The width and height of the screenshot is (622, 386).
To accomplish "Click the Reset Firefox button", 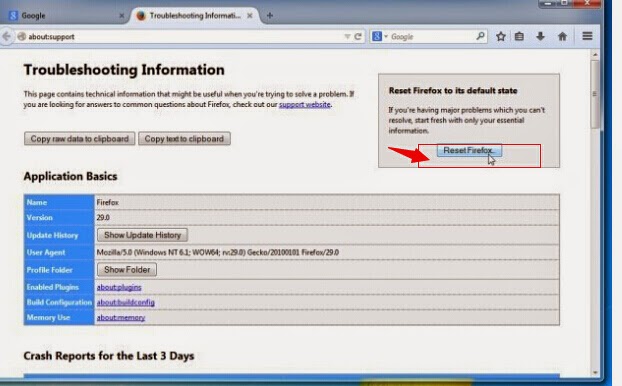I will 469,150.
